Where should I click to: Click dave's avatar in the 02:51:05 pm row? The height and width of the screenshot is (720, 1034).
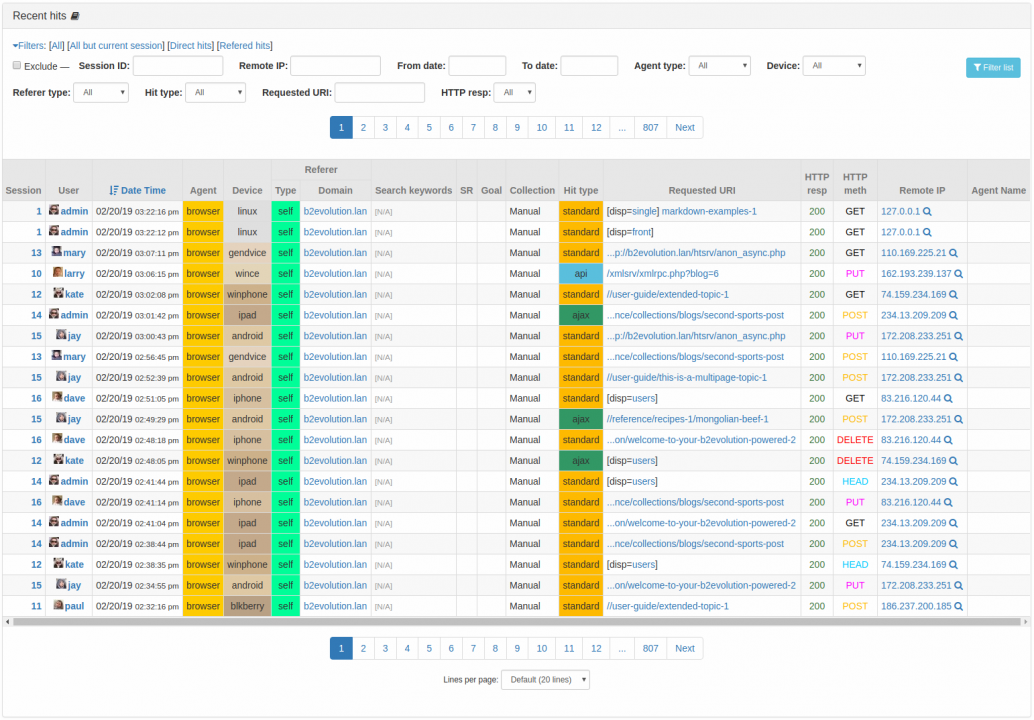(x=57, y=397)
